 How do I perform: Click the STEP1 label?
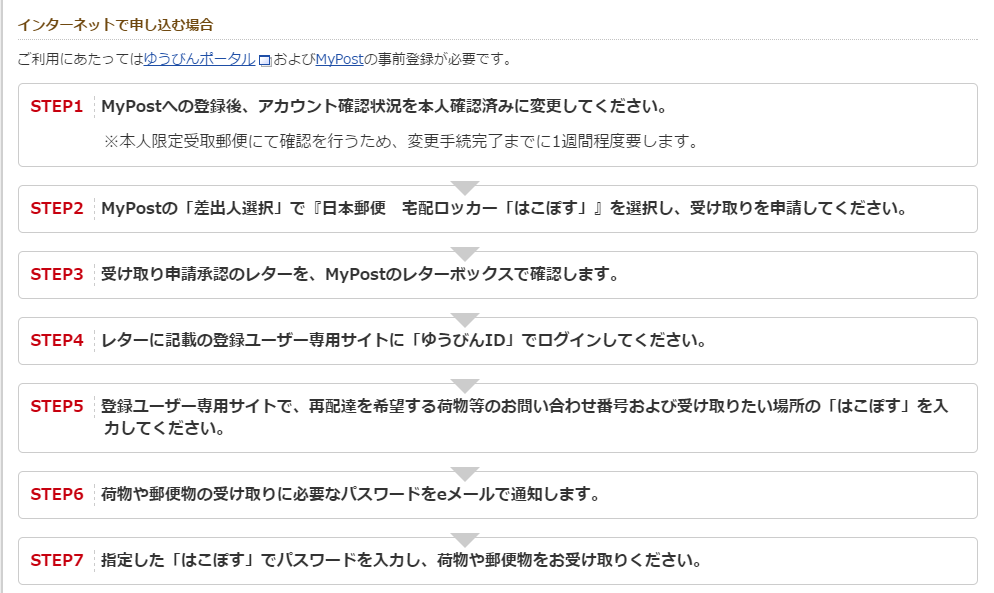pyautogui.click(x=57, y=107)
